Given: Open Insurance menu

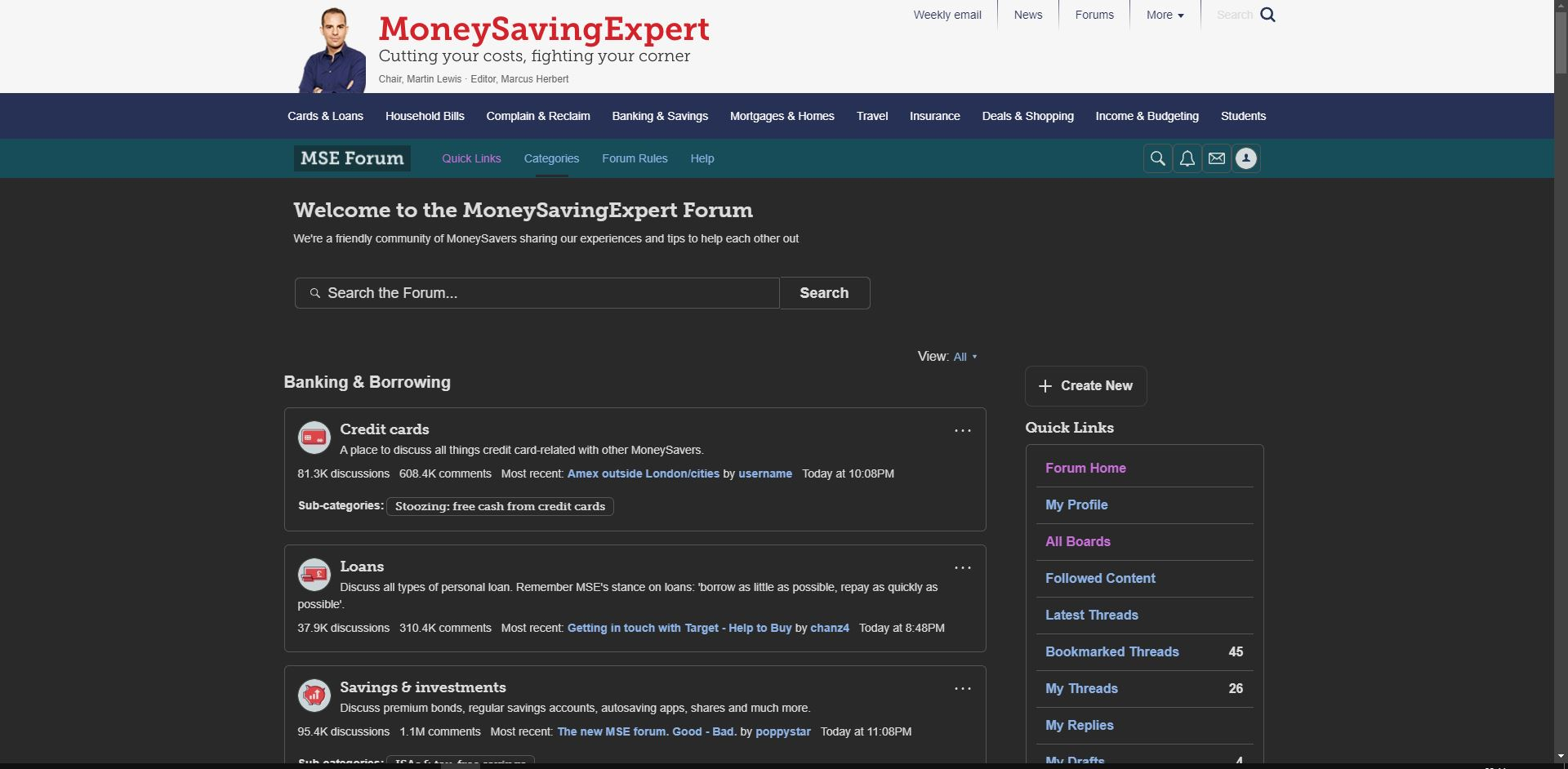Looking at the screenshot, I should [935, 116].
